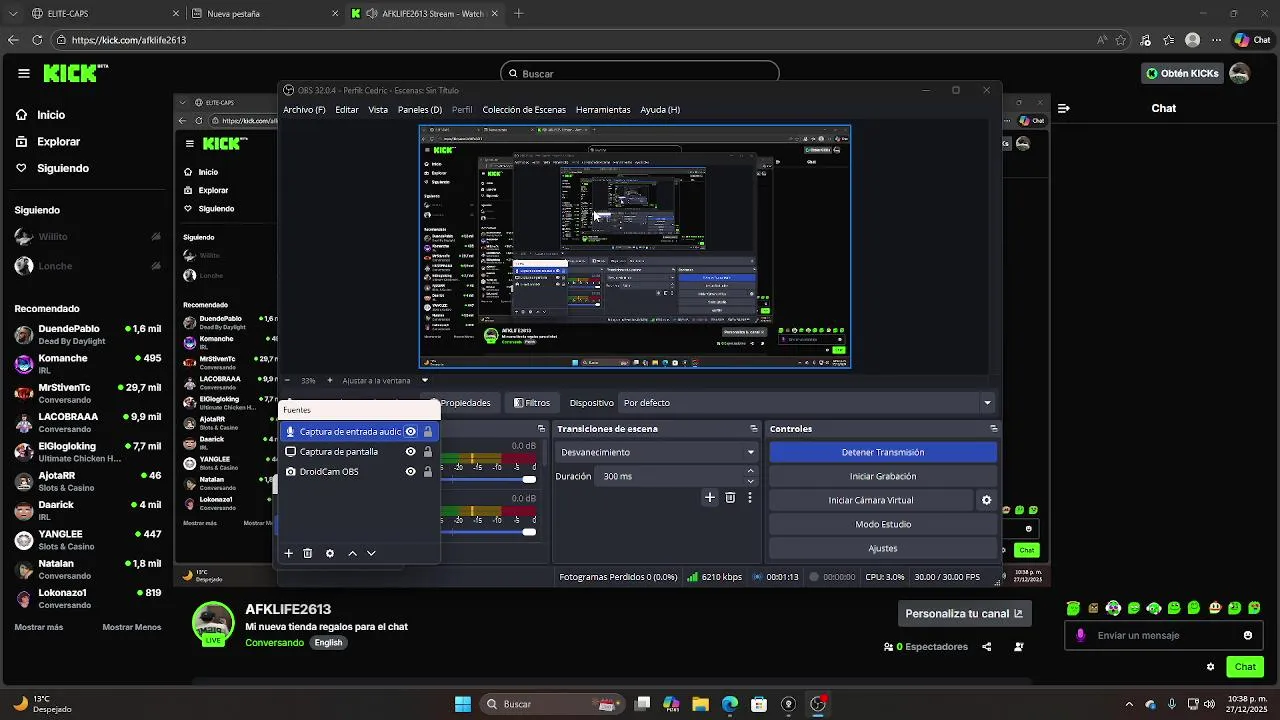This screenshot has width=1280, height=720.
Task: Toggle lock on DroidCam OBS source
Action: [428, 472]
